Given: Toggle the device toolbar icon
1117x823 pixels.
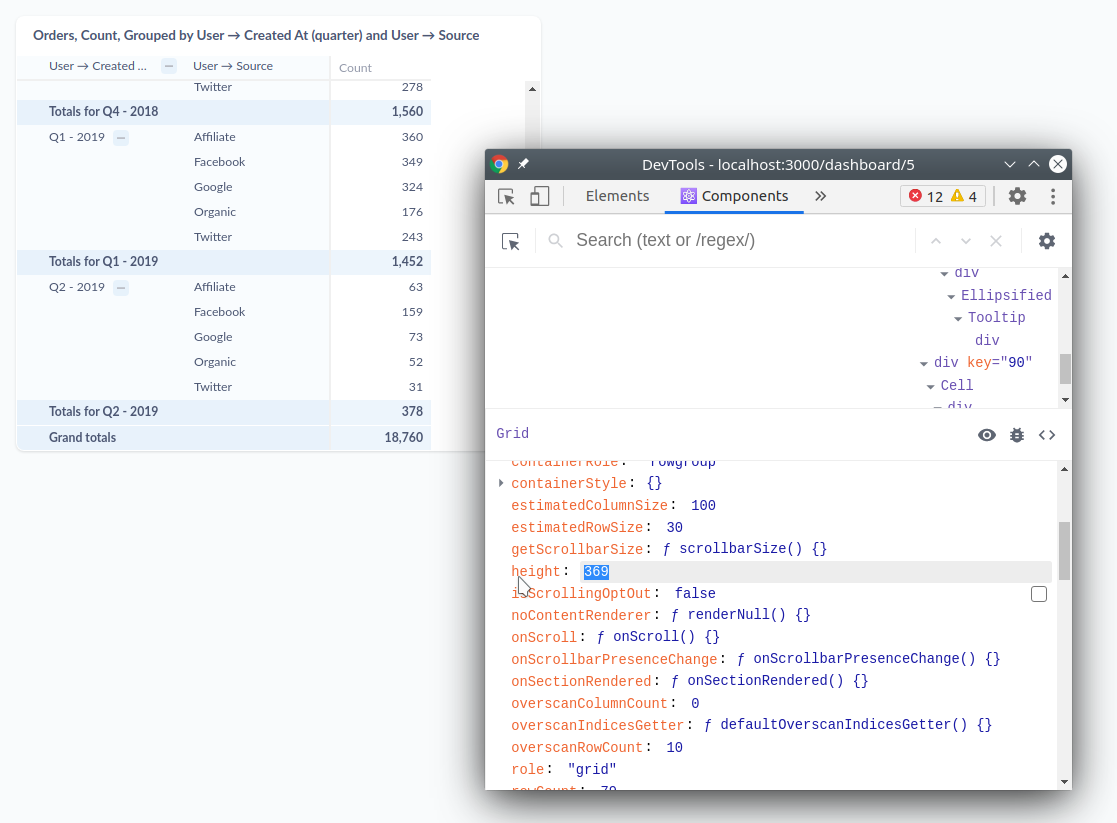Looking at the screenshot, I should click(539, 196).
